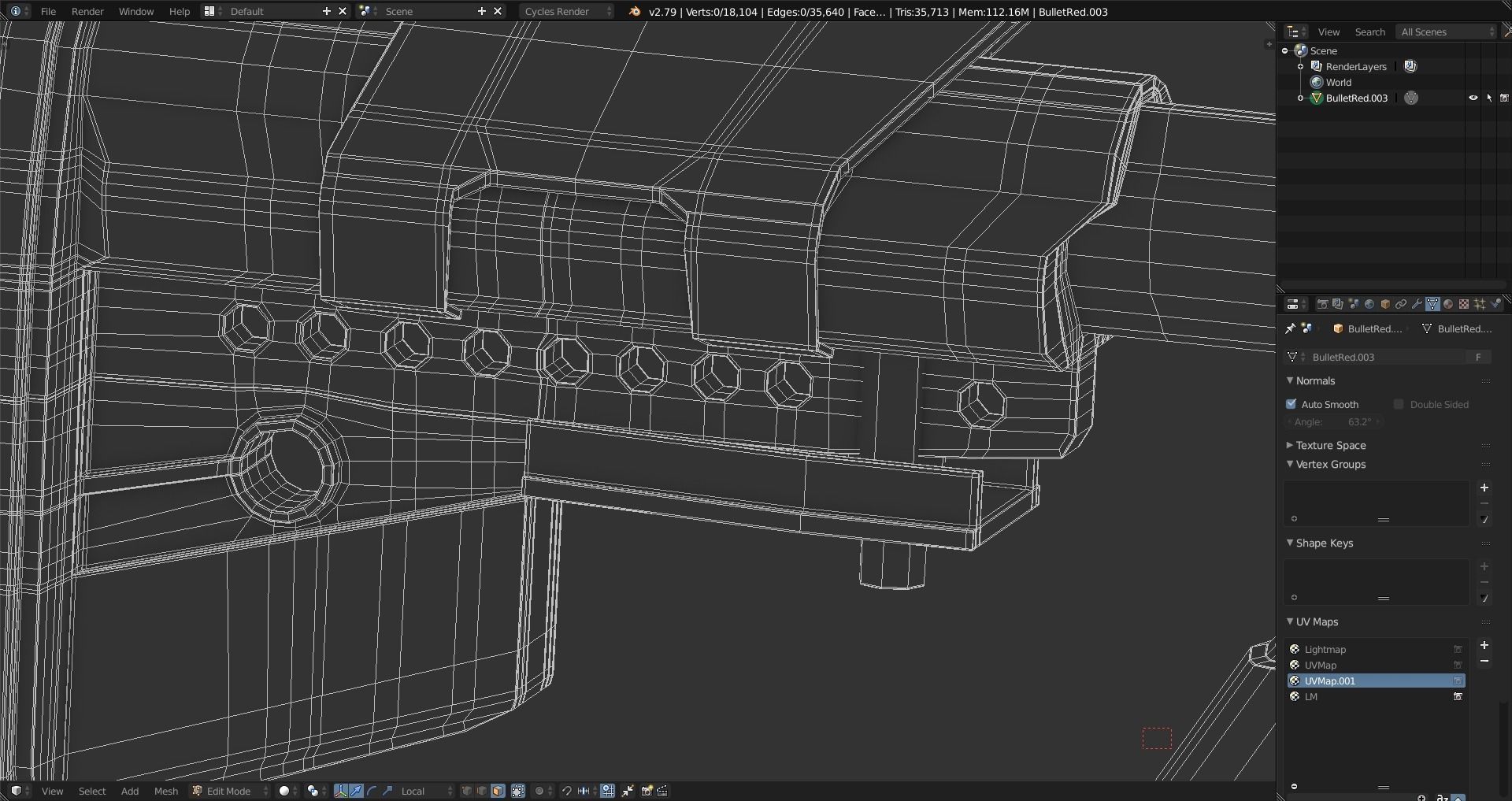This screenshot has width=1512, height=801.
Task: Select face select mode cube icon
Action: tap(498, 791)
